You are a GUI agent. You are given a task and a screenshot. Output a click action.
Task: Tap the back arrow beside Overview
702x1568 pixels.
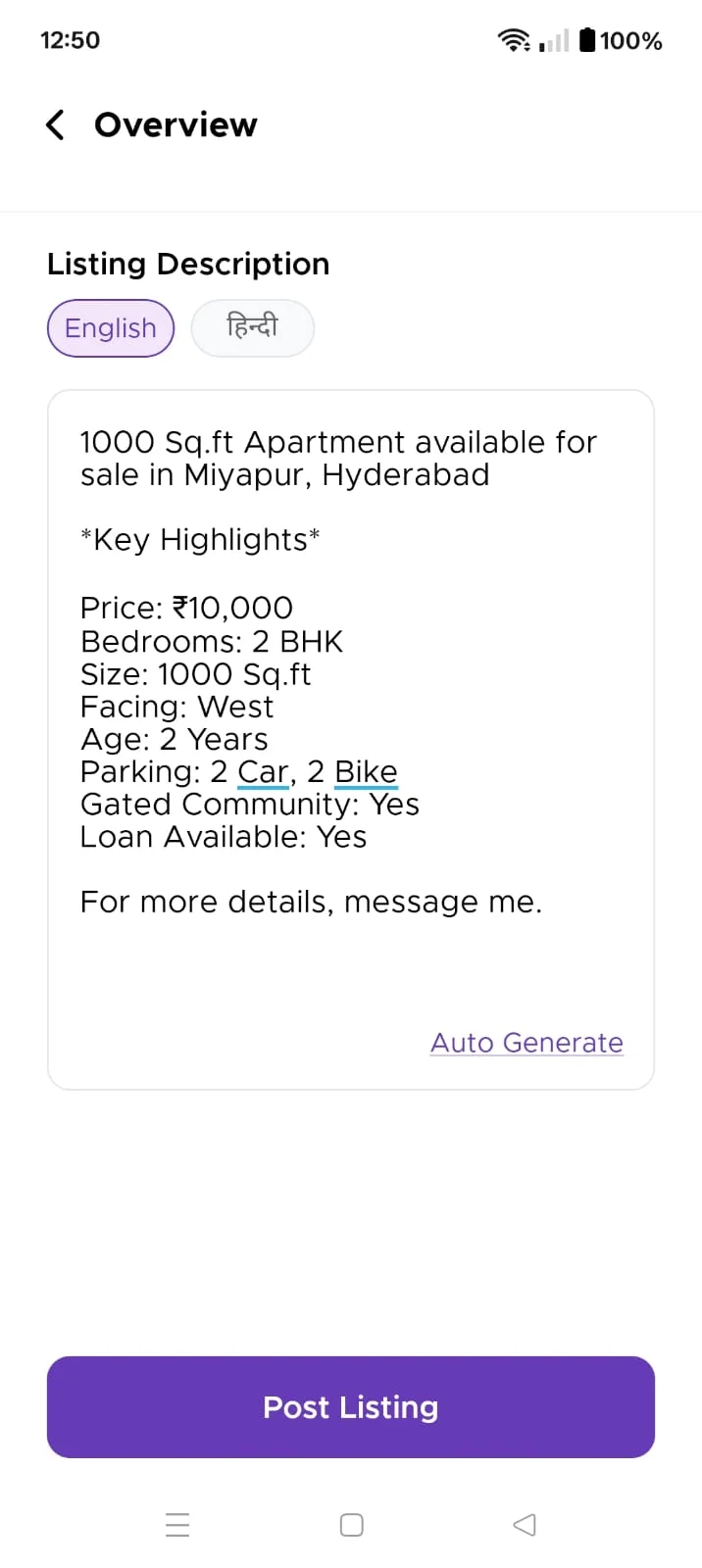click(x=56, y=125)
